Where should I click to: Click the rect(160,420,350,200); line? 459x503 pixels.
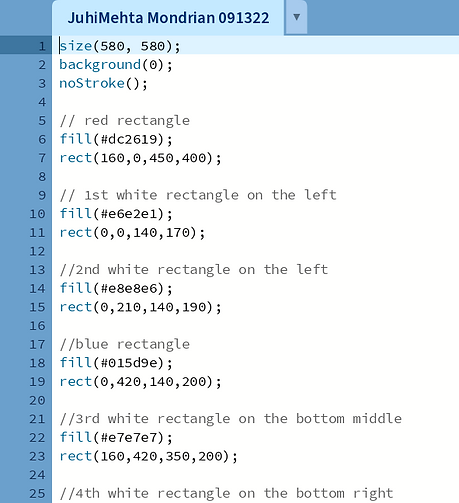pyautogui.click(x=148, y=456)
